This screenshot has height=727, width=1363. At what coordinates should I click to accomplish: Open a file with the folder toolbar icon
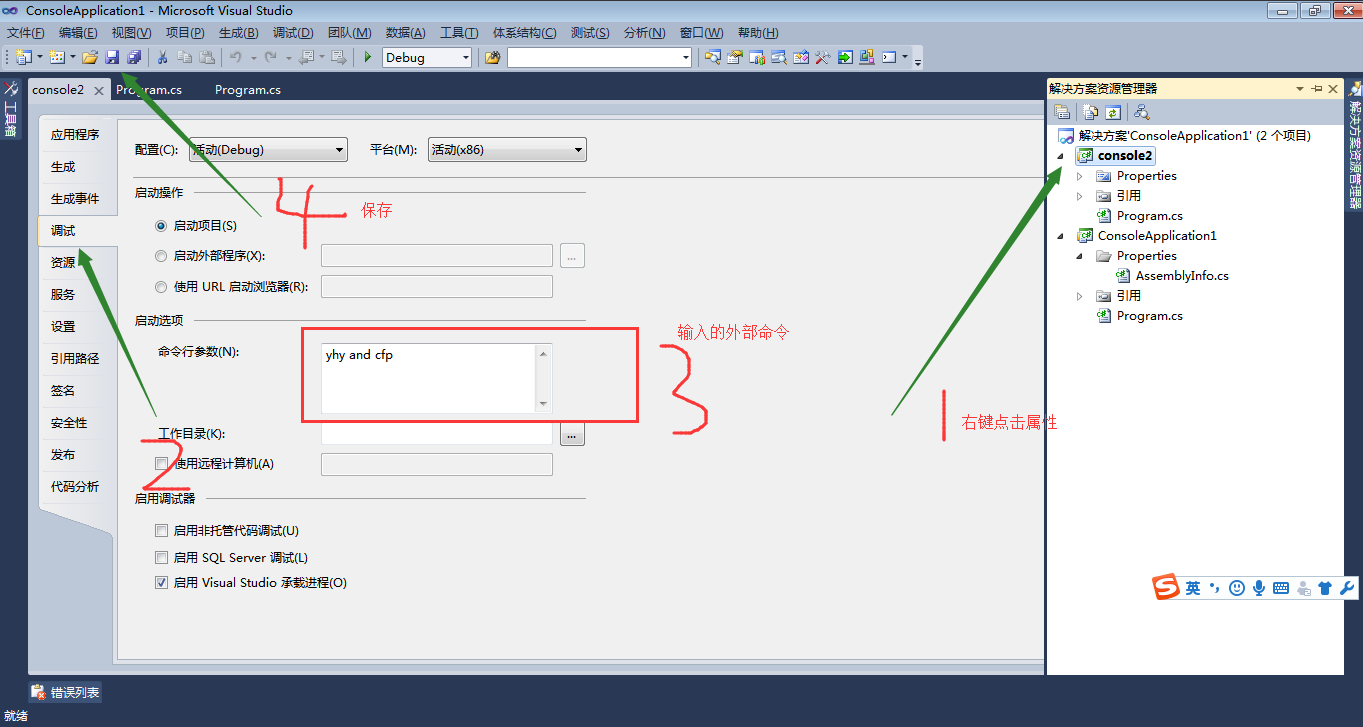click(90, 58)
